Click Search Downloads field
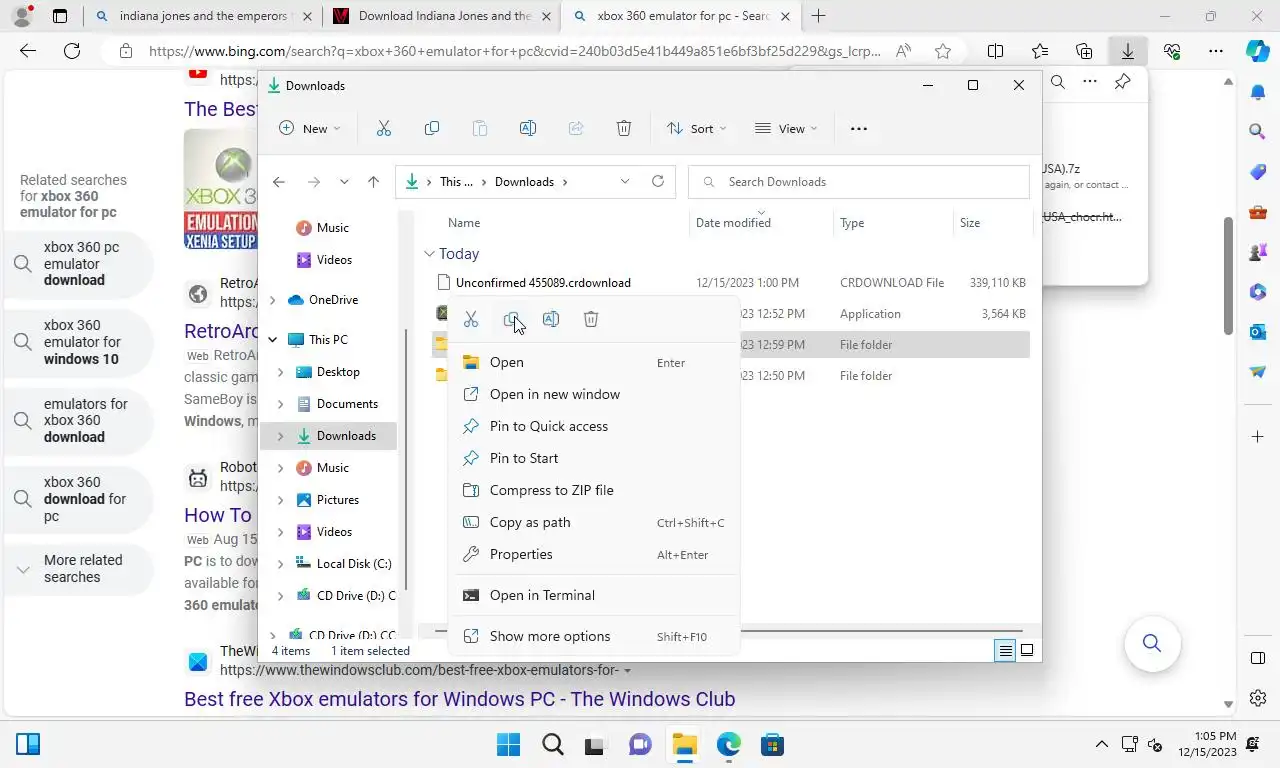1280x768 pixels. [x=859, y=182]
